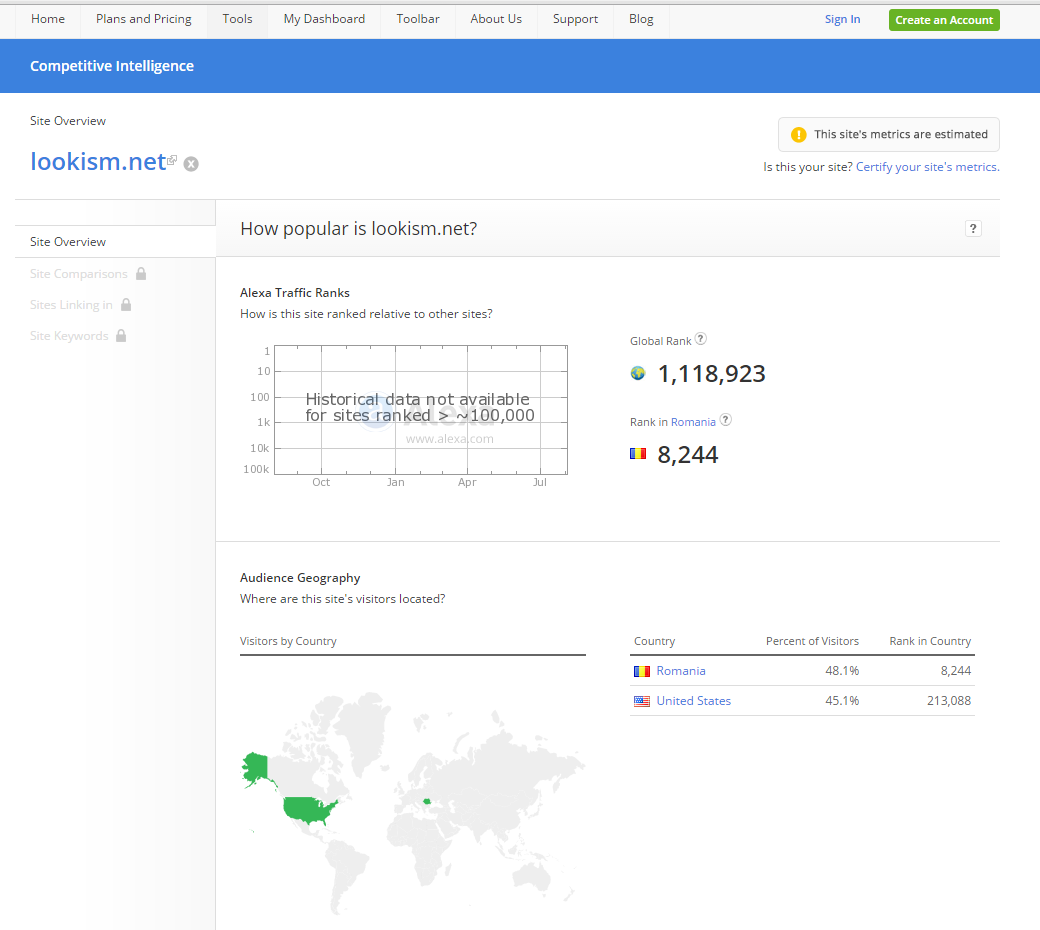Click the external link icon beside lookism.net
This screenshot has height=930, width=1040.
click(172, 160)
